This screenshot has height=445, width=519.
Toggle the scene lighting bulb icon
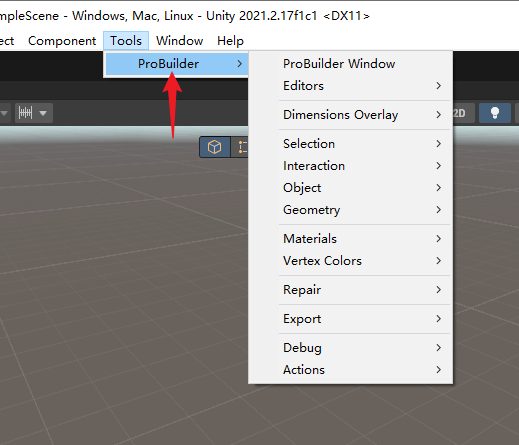click(495, 113)
